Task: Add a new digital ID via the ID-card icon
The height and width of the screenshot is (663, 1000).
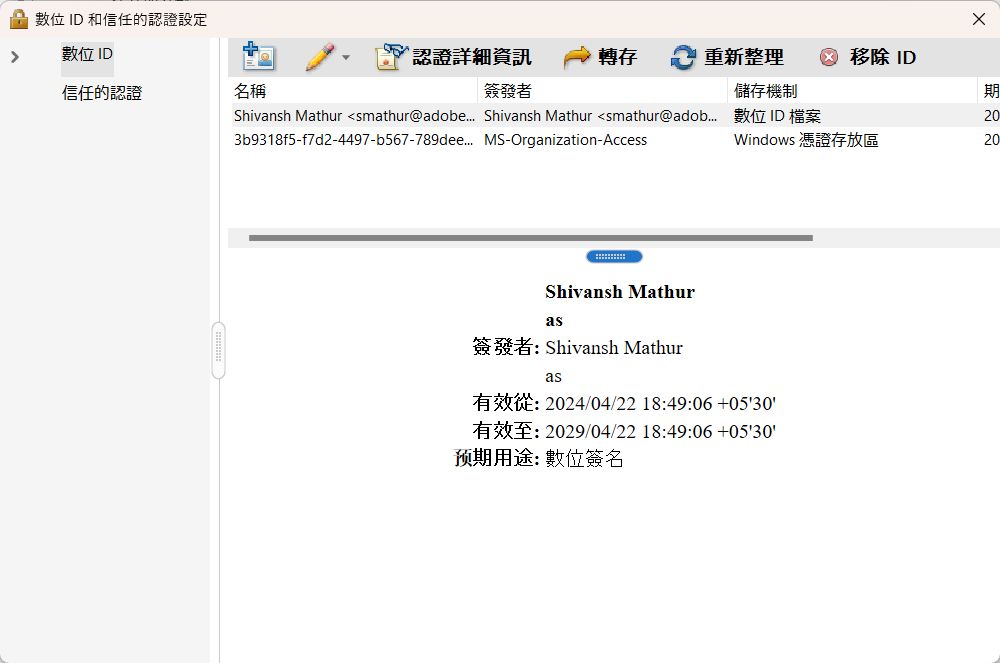Action: point(258,57)
